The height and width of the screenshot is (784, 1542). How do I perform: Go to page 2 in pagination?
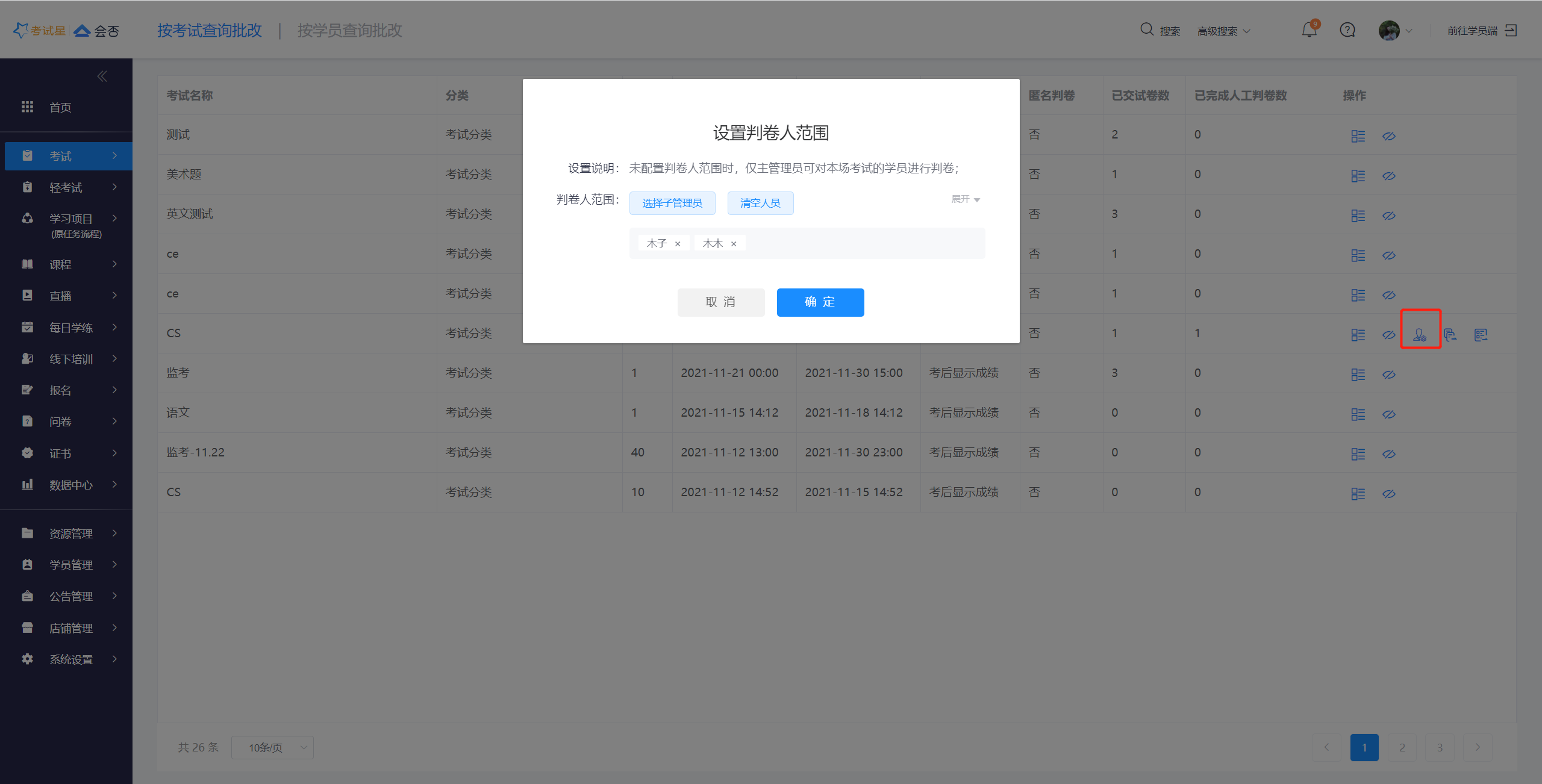1402,747
